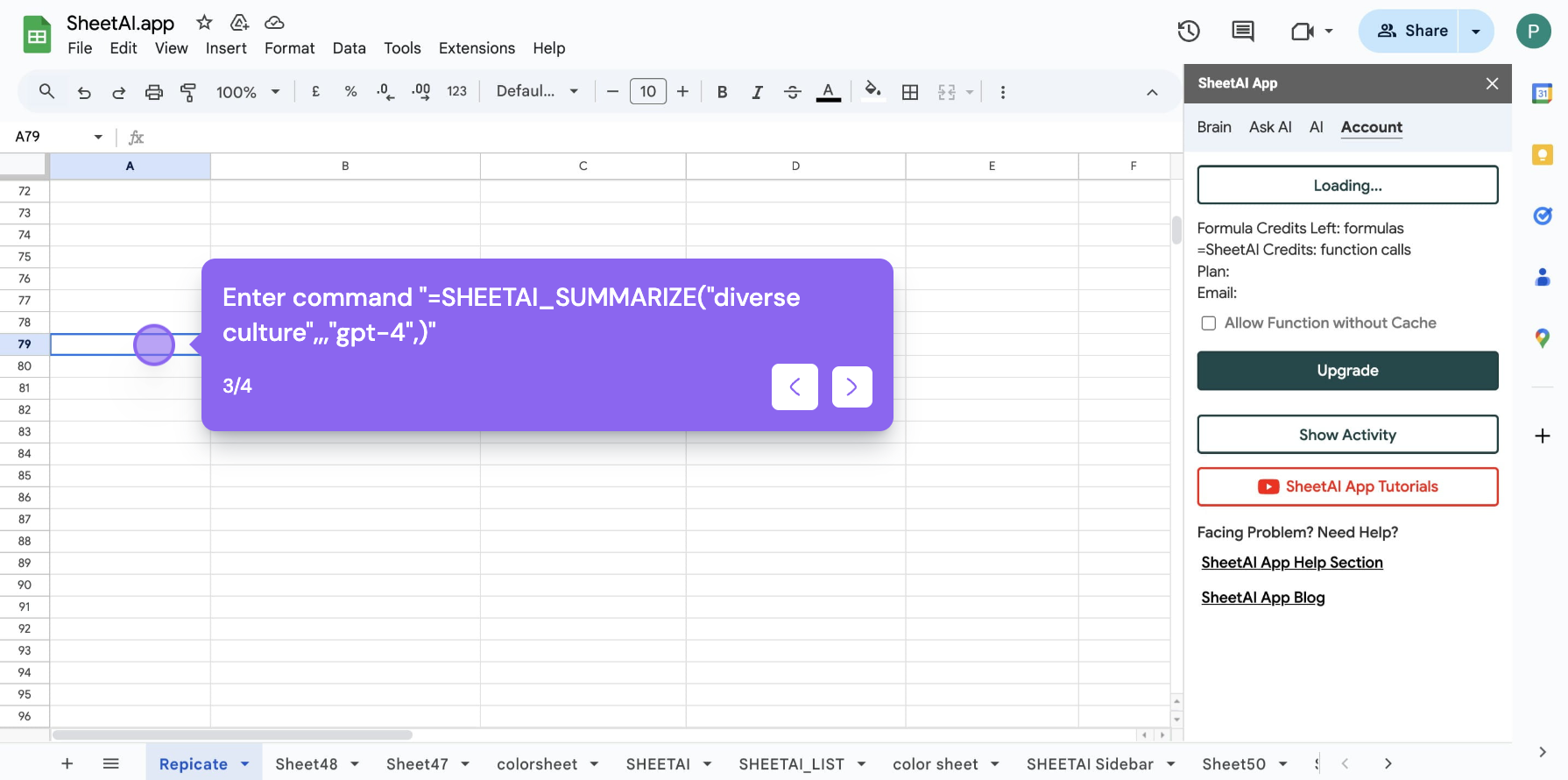This screenshot has width=1568, height=780.
Task: Open version history clock icon
Action: [x=1189, y=32]
